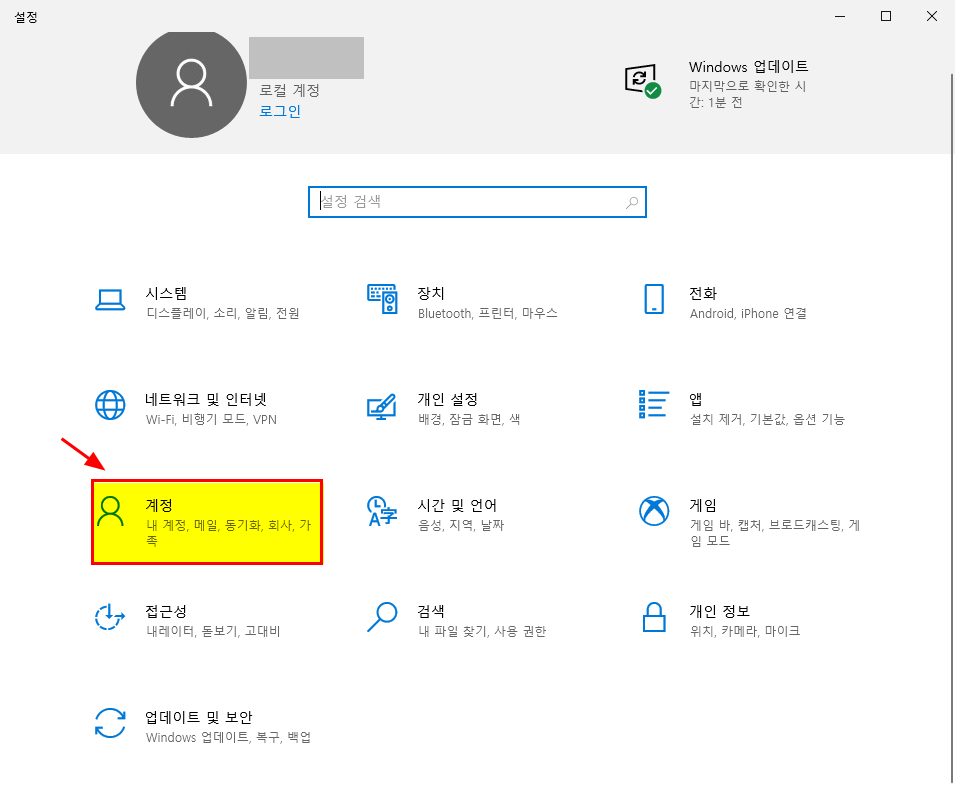Image resolution: width=955 pixels, height=799 pixels.
Task: Maximize the 설정 window
Action: 886,16
